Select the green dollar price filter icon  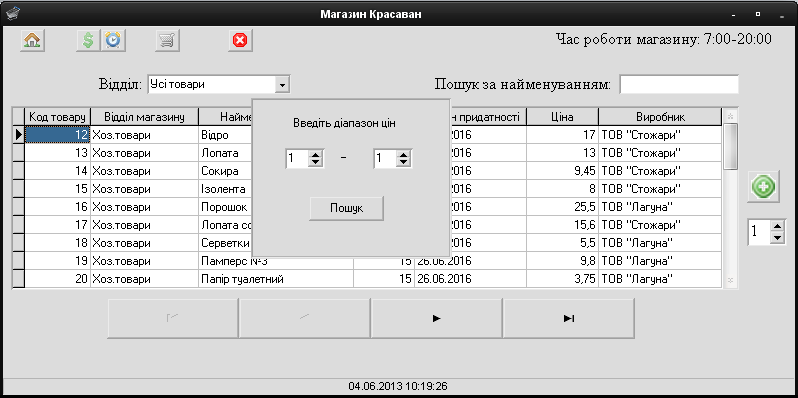pyautogui.click(x=88, y=41)
